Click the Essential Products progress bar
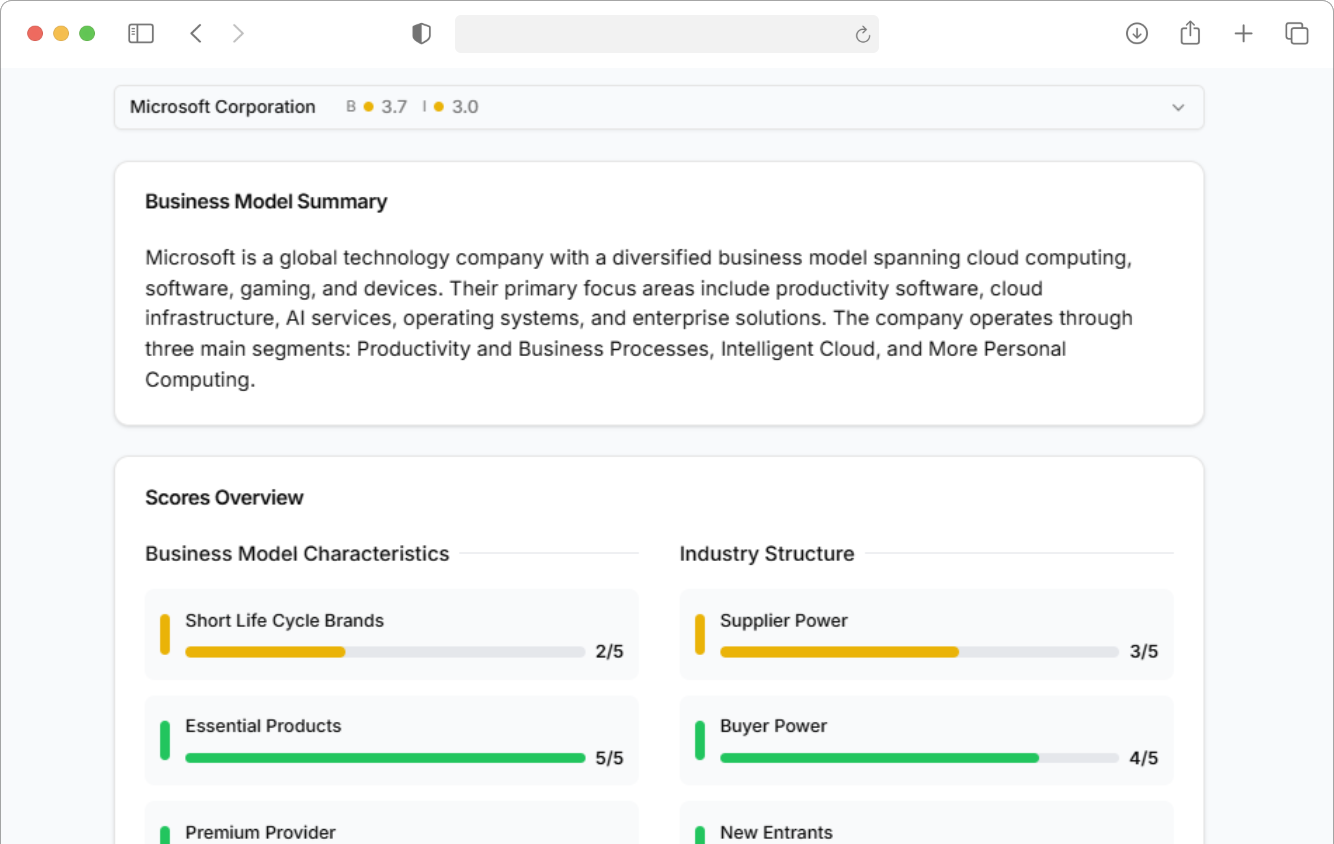This screenshot has width=1334, height=844. 385,758
